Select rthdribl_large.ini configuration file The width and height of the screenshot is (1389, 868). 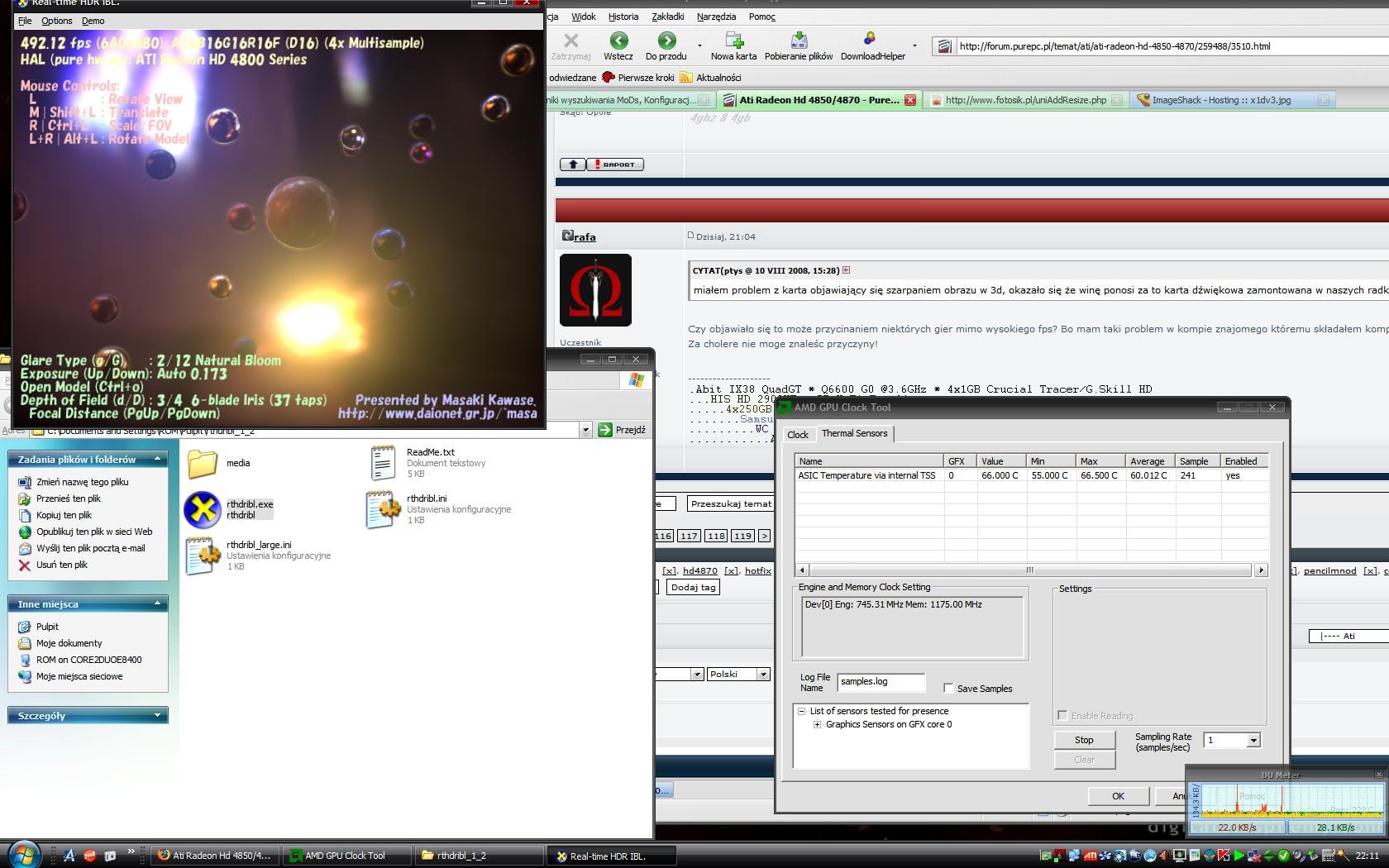203,556
